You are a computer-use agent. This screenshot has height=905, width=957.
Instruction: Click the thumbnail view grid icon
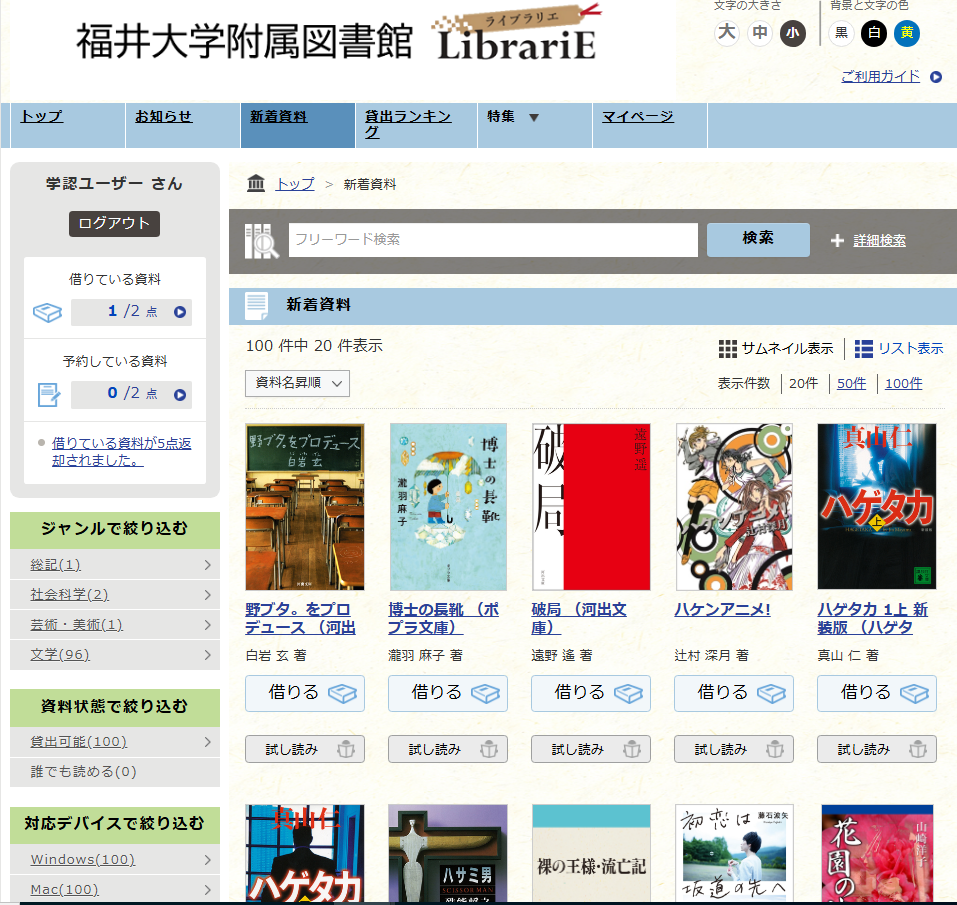click(x=728, y=349)
